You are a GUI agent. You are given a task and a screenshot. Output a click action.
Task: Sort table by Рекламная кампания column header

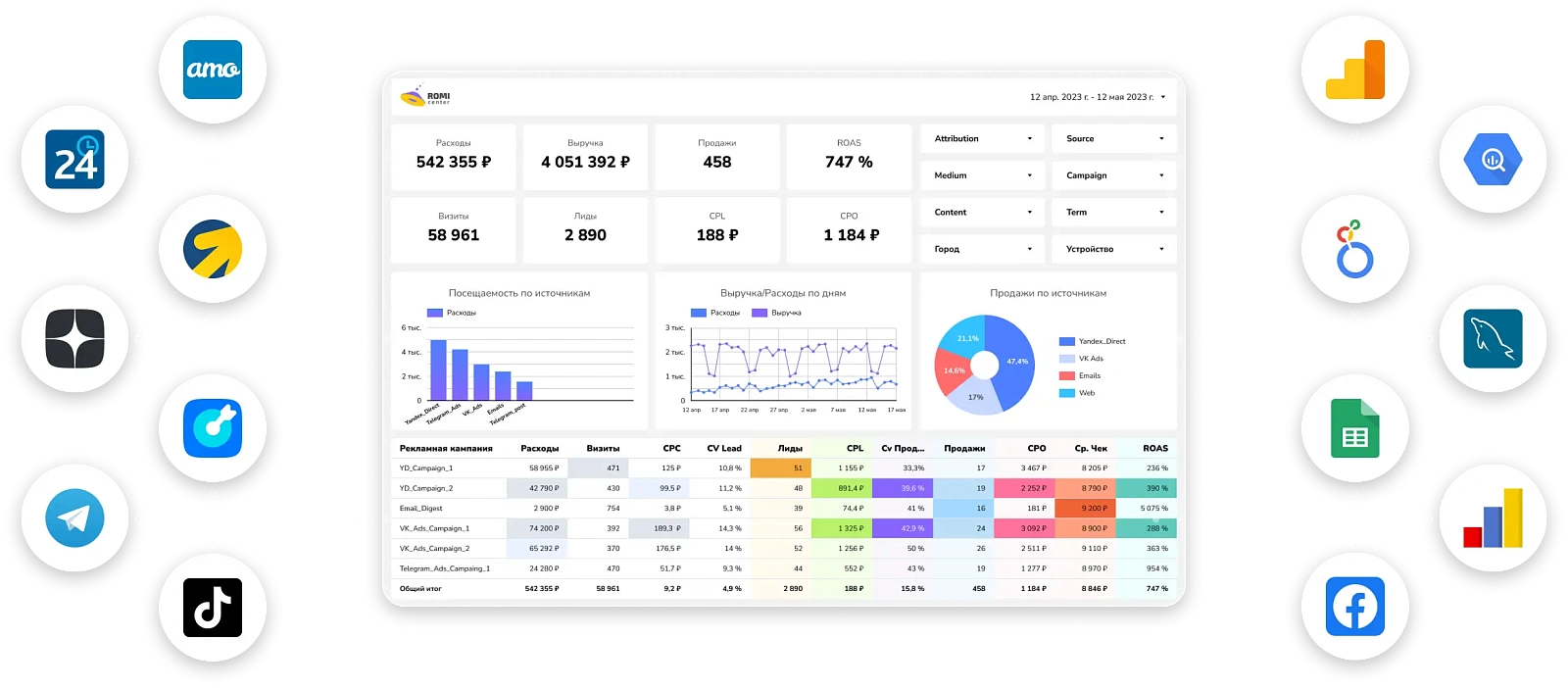[x=446, y=448]
